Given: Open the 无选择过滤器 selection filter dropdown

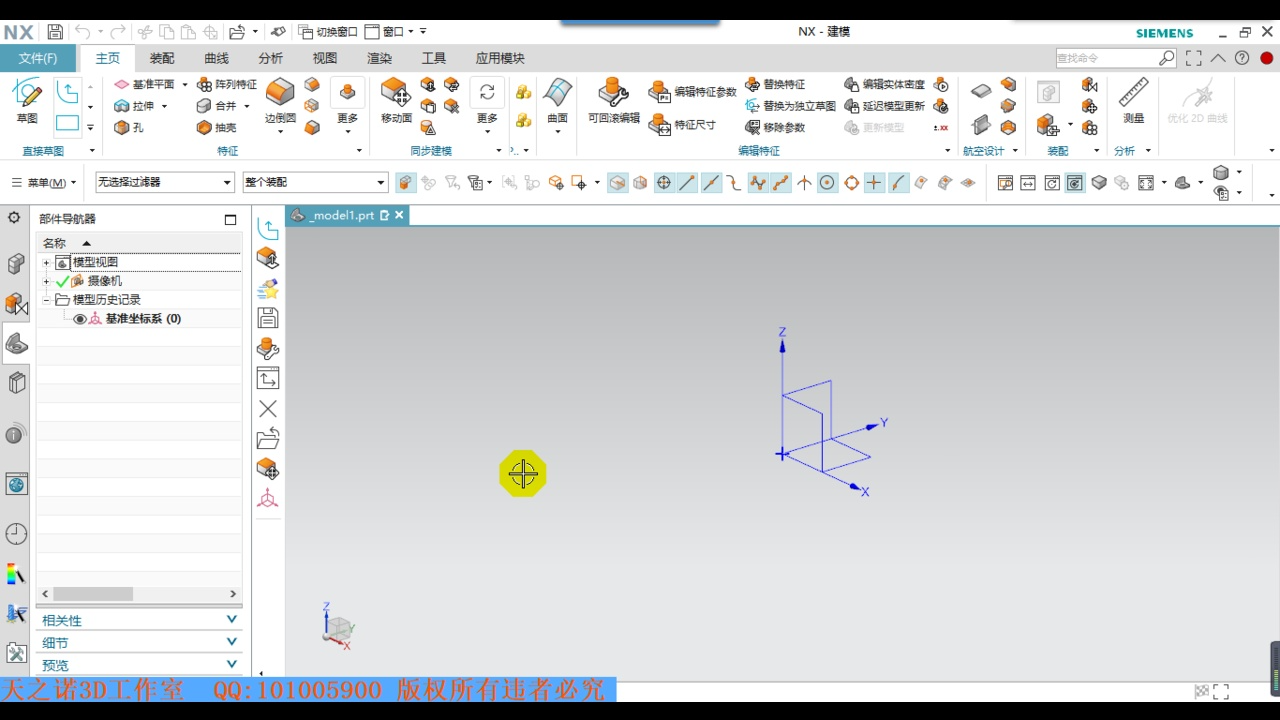Looking at the screenshot, I should 165,182.
